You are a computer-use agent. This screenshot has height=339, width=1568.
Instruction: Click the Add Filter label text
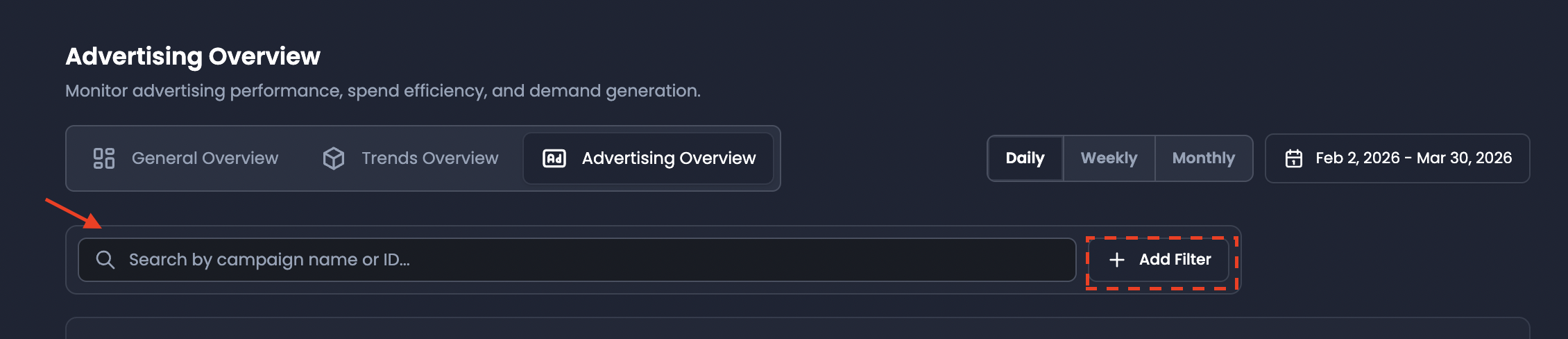coord(1175,260)
